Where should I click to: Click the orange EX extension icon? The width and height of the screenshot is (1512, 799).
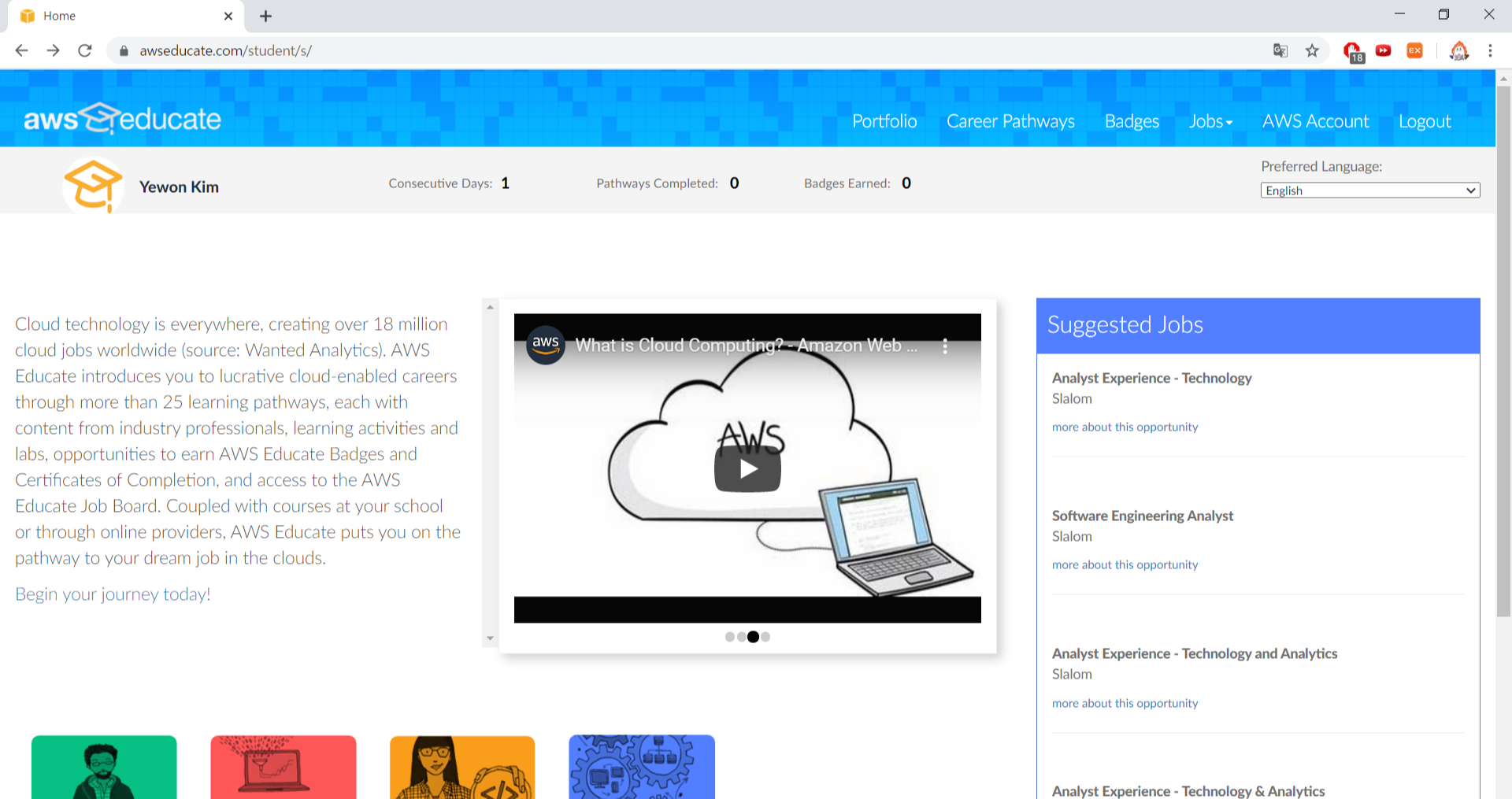(x=1415, y=50)
